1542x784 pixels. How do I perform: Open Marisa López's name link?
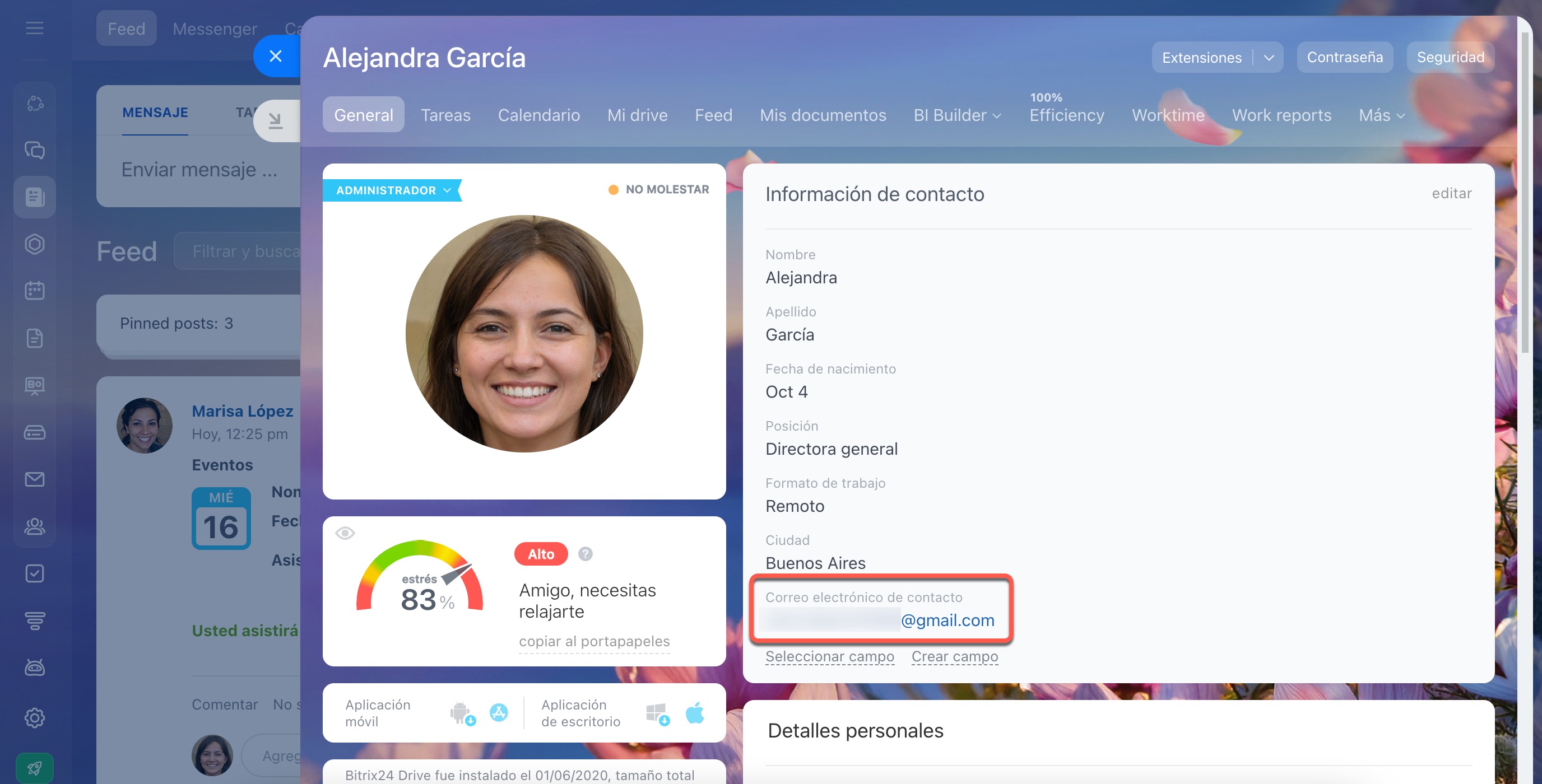click(x=243, y=411)
